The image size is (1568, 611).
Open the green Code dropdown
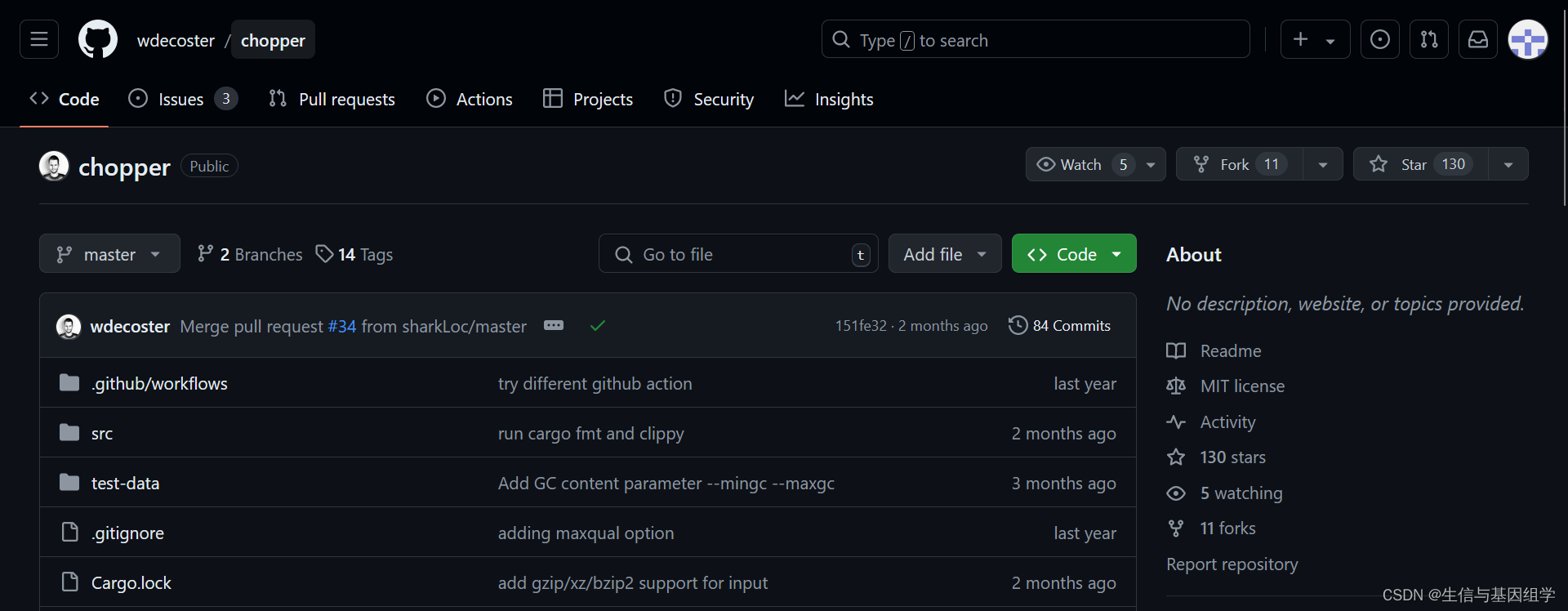[x=1074, y=254]
